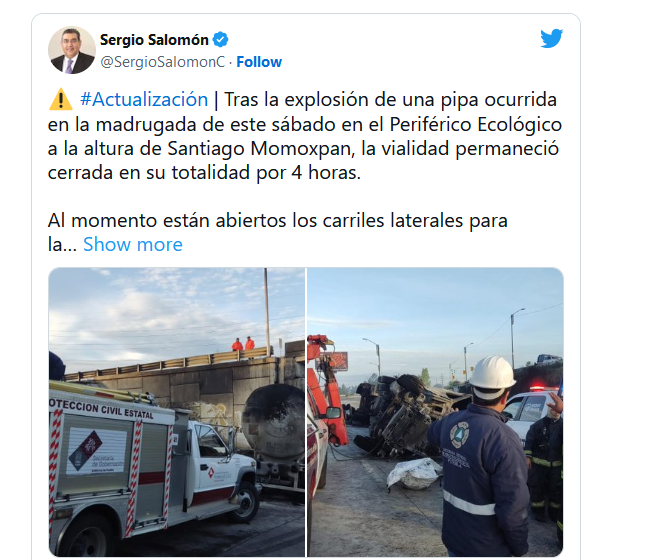Click the orange tow truck crane
655x560 pixels.
click(x=327, y=388)
